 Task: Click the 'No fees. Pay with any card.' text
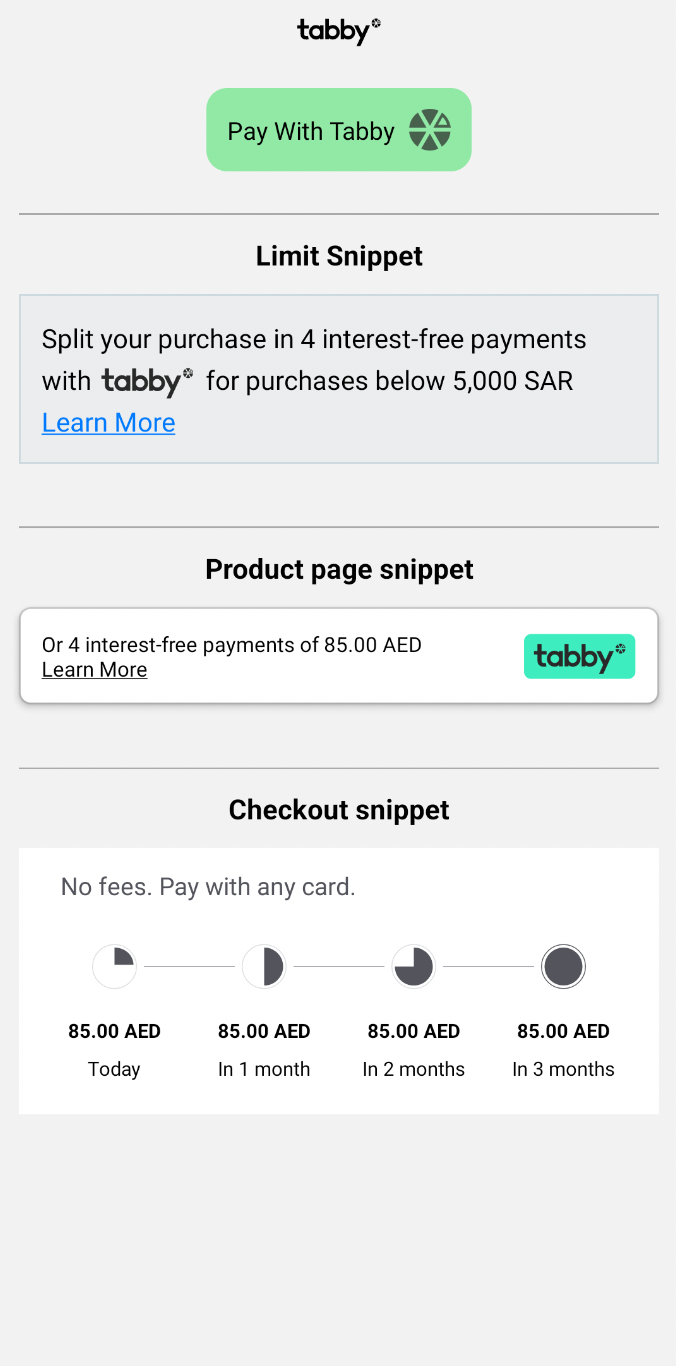tap(208, 887)
